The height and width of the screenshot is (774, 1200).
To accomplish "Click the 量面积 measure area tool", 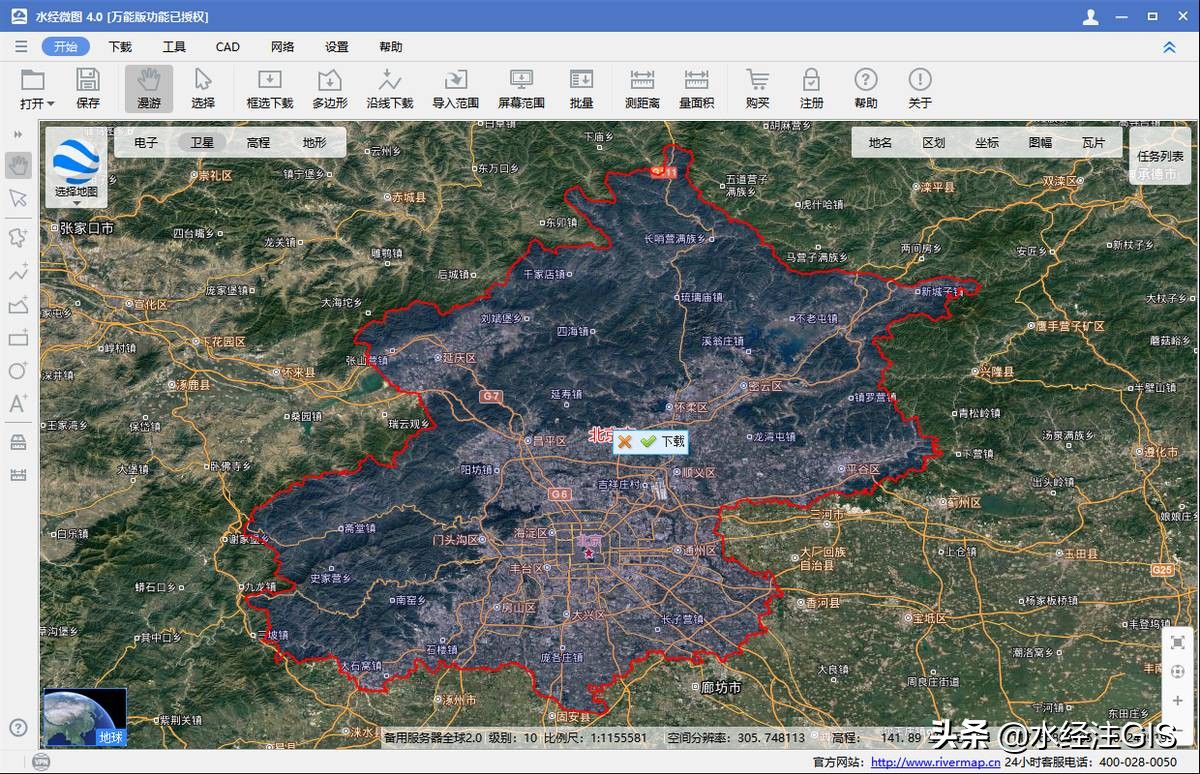I will tap(695, 88).
